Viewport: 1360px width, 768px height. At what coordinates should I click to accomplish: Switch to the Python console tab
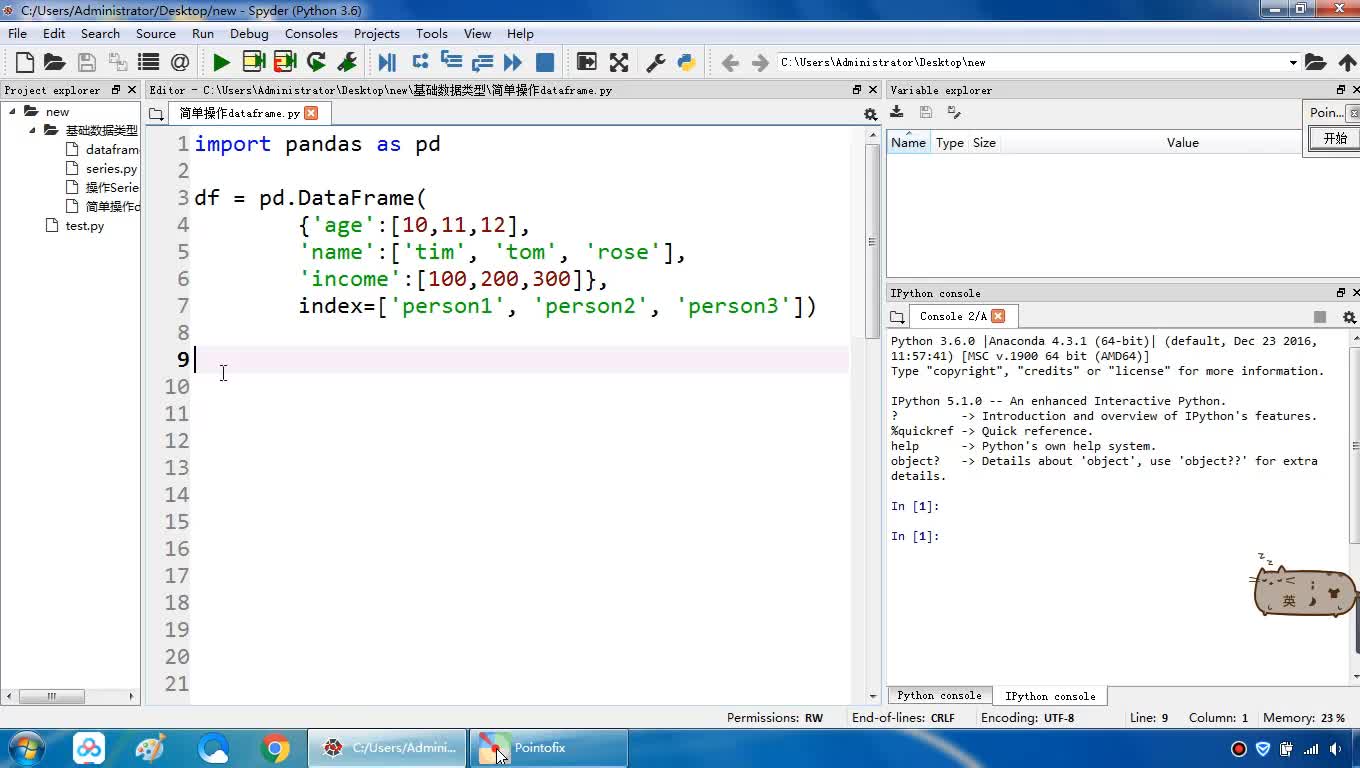(938, 696)
